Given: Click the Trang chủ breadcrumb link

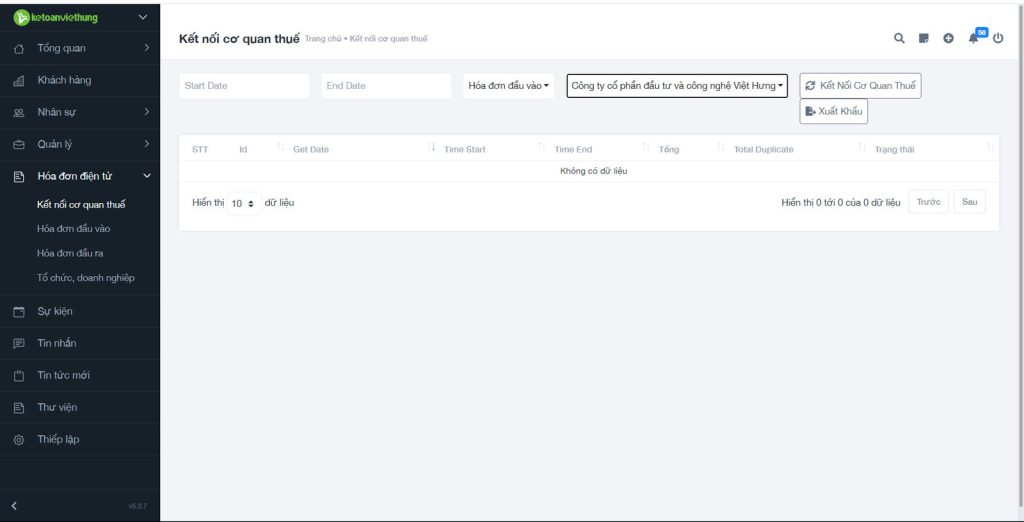Looking at the screenshot, I should click(322, 39).
